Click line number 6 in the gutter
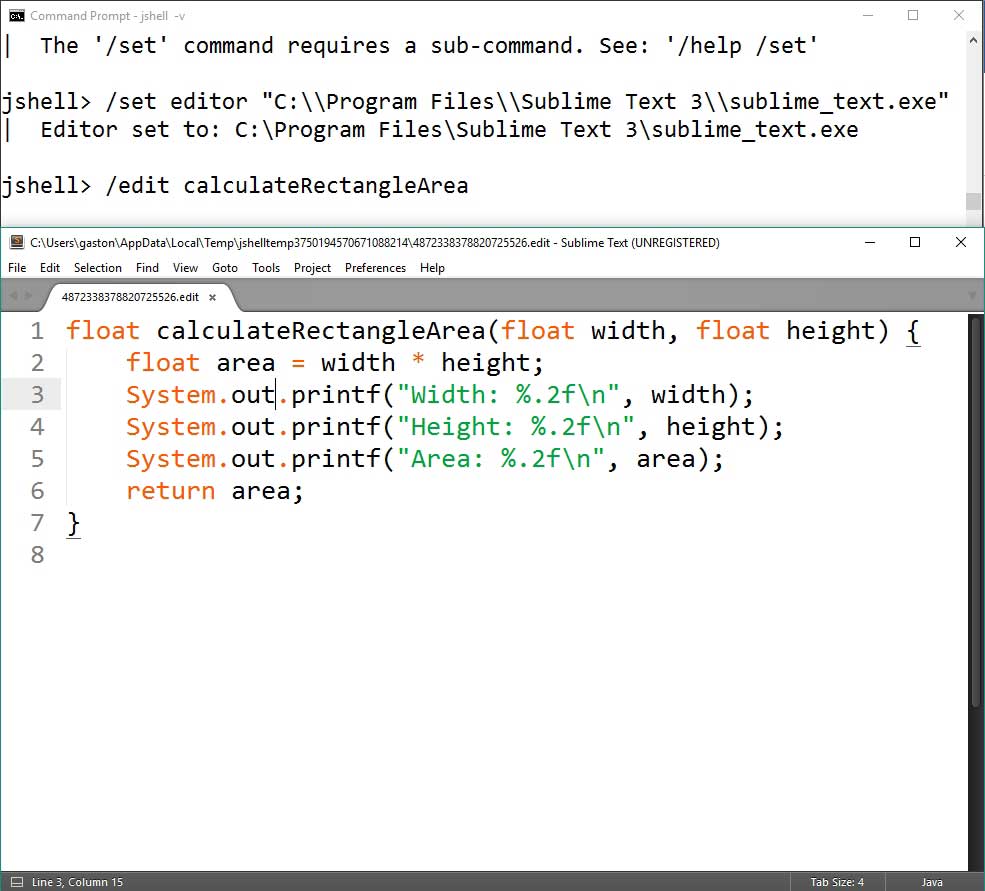Viewport: 985px width, 891px height. pos(37,491)
